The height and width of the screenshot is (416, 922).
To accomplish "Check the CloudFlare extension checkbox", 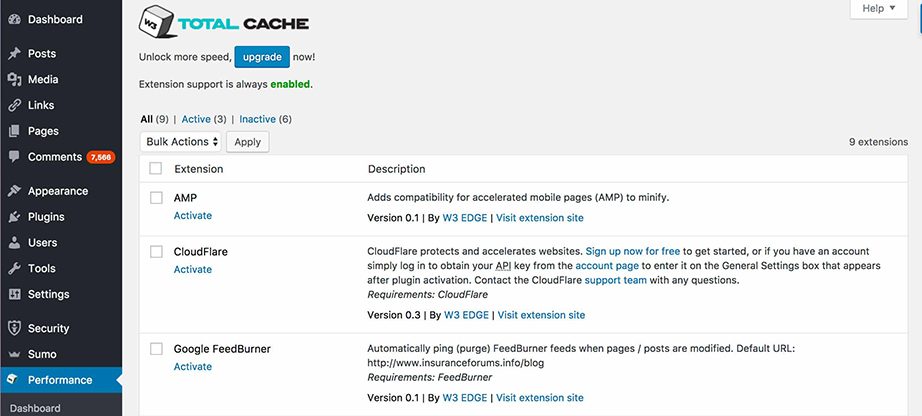I will pos(156,252).
